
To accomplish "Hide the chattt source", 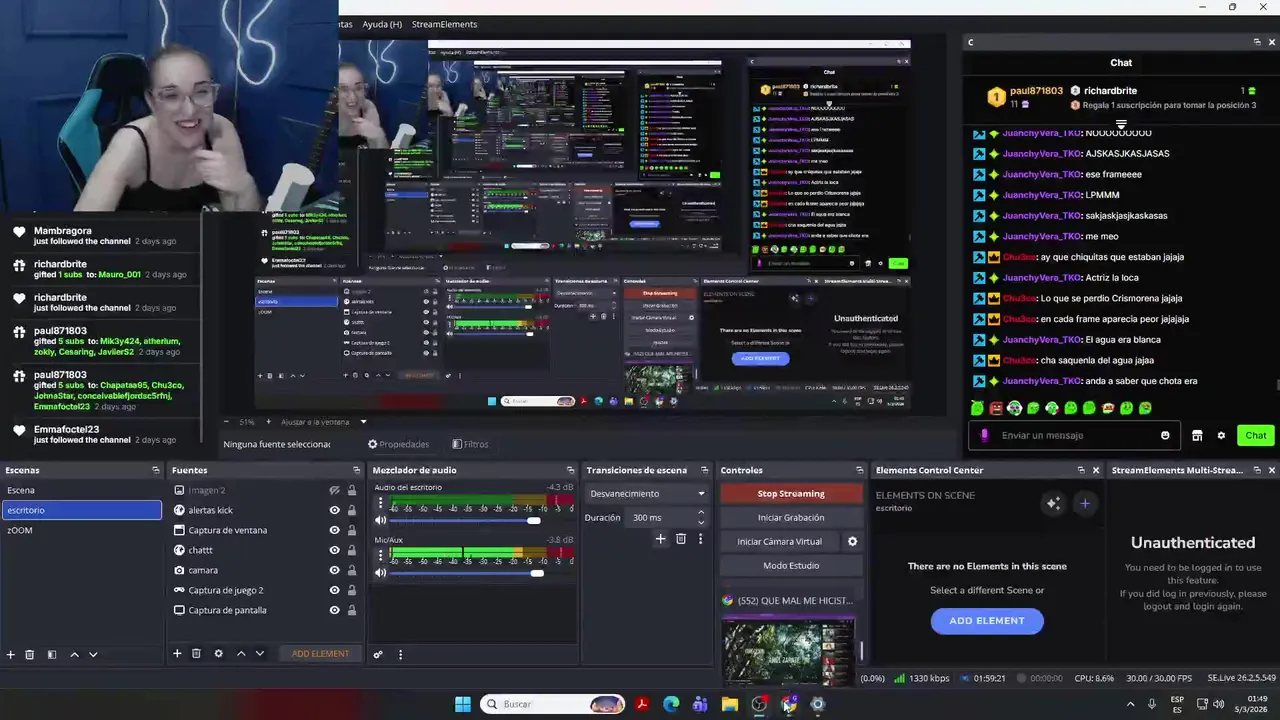I will coord(335,550).
